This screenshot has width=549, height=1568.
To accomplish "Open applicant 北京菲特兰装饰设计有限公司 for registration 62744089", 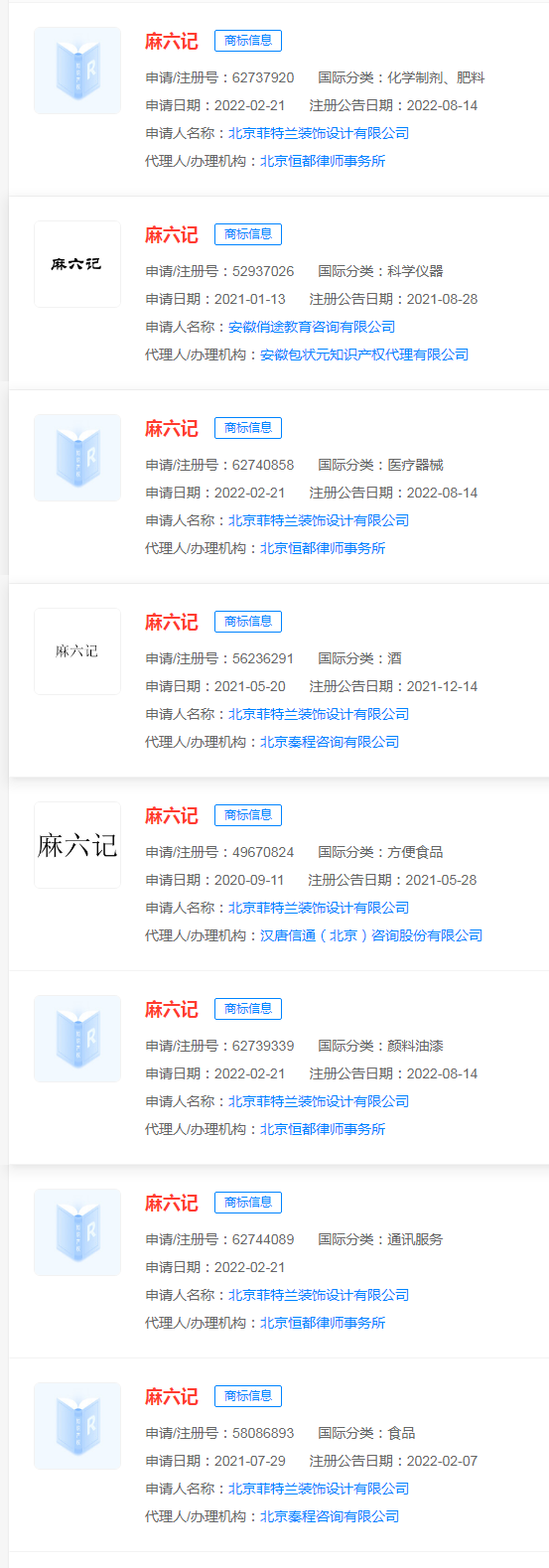I will (319, 1295).
